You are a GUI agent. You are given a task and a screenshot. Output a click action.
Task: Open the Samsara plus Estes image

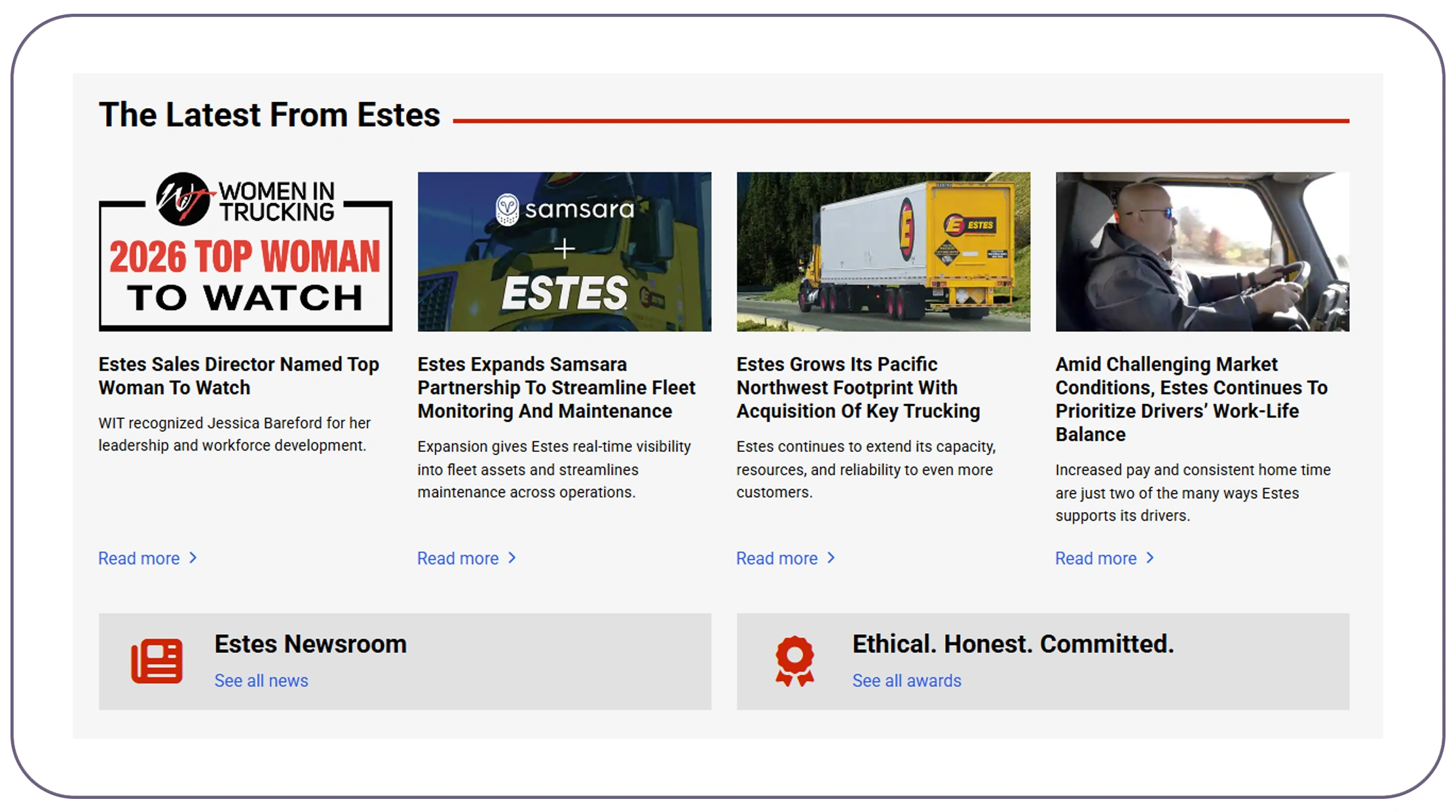click(x=564, y=252)
